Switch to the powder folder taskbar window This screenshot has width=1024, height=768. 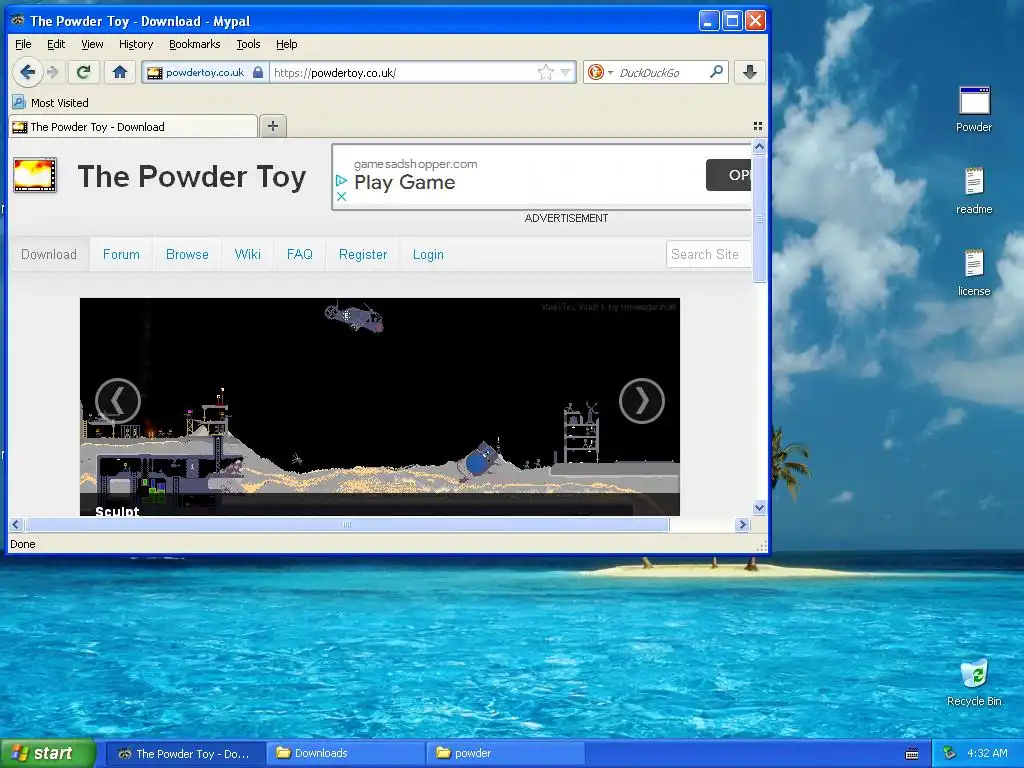click(x=505, y=753)
